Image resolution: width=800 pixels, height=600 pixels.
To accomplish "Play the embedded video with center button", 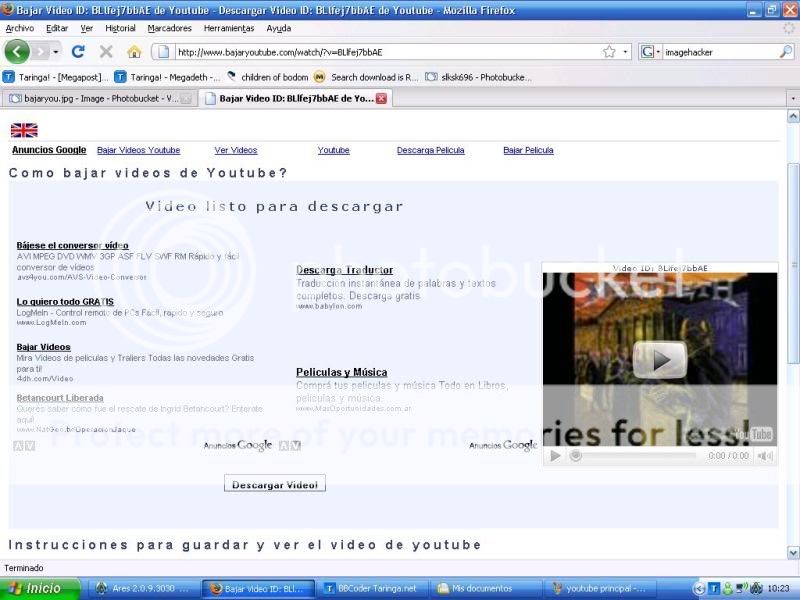I will click(x=660, y=360).
